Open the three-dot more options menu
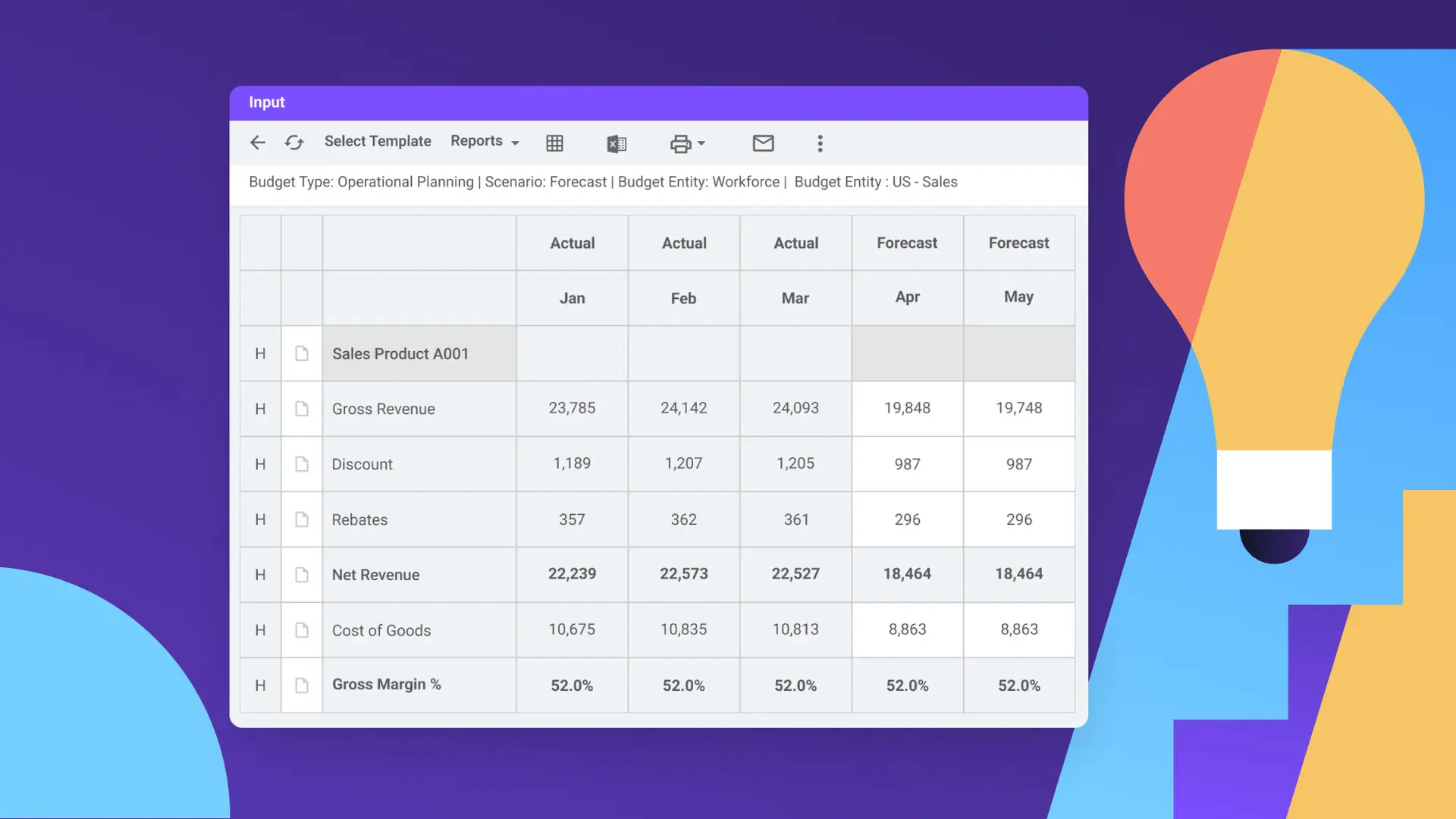This screenshot has height=819, width=1456. pos(820,143)
